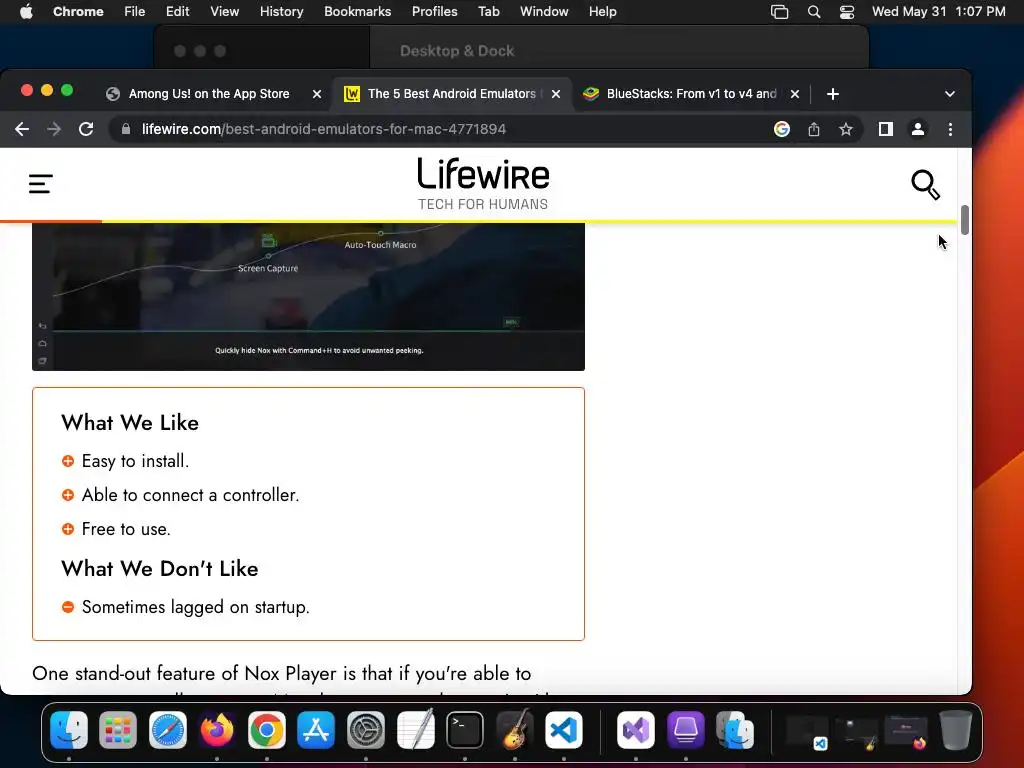Image resolution: width=1024 pixels, height=768 pixels.
Task: Open the Apple menu
Action: (26, 12)
